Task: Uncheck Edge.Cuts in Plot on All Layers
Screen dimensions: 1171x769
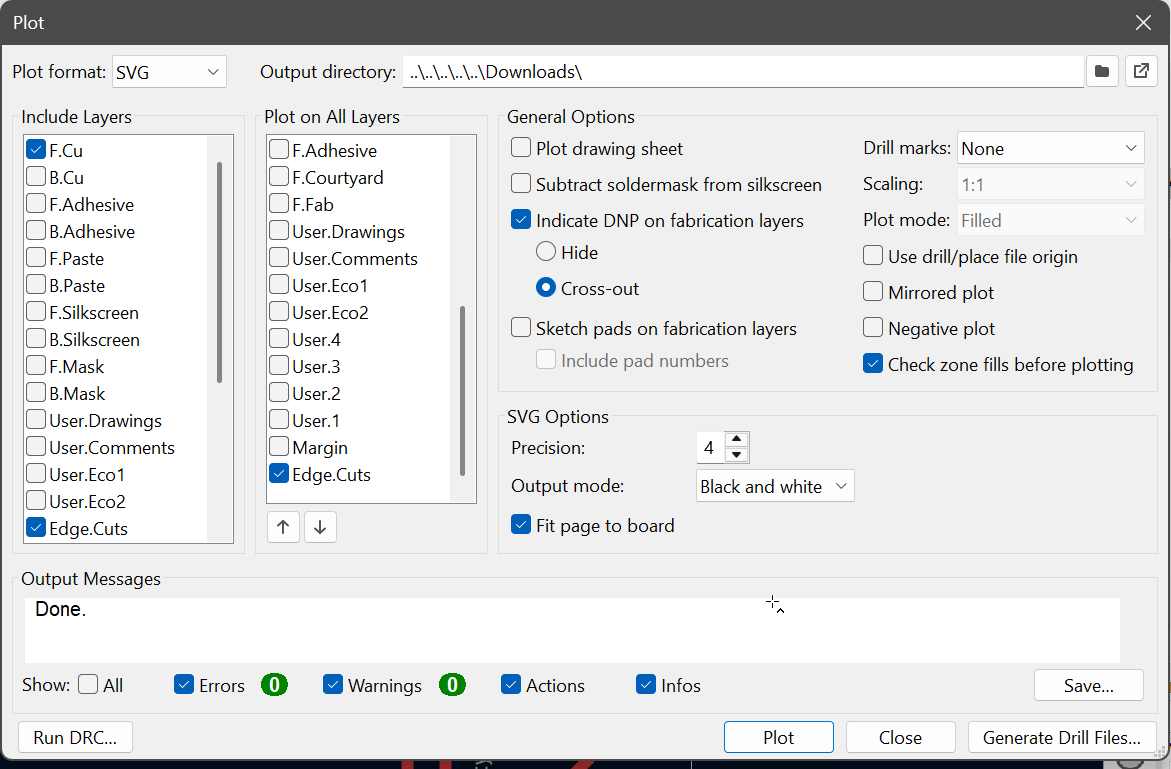Action: click(279, 474)
